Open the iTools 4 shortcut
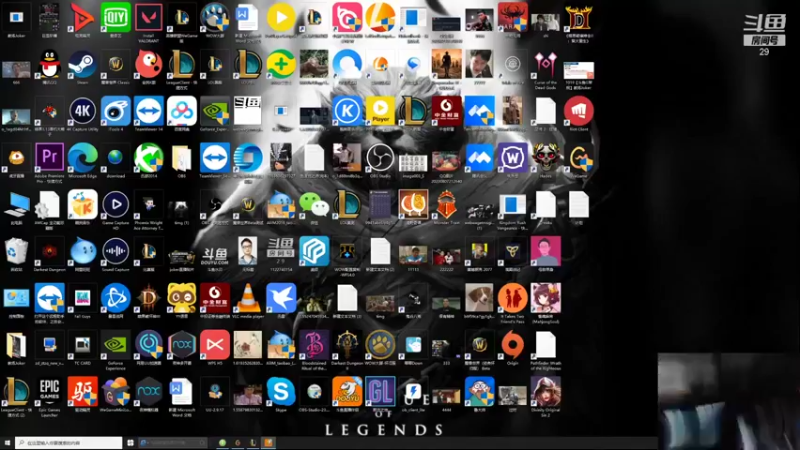Viewport: 800px width, 450px height. tap(115, 111)
